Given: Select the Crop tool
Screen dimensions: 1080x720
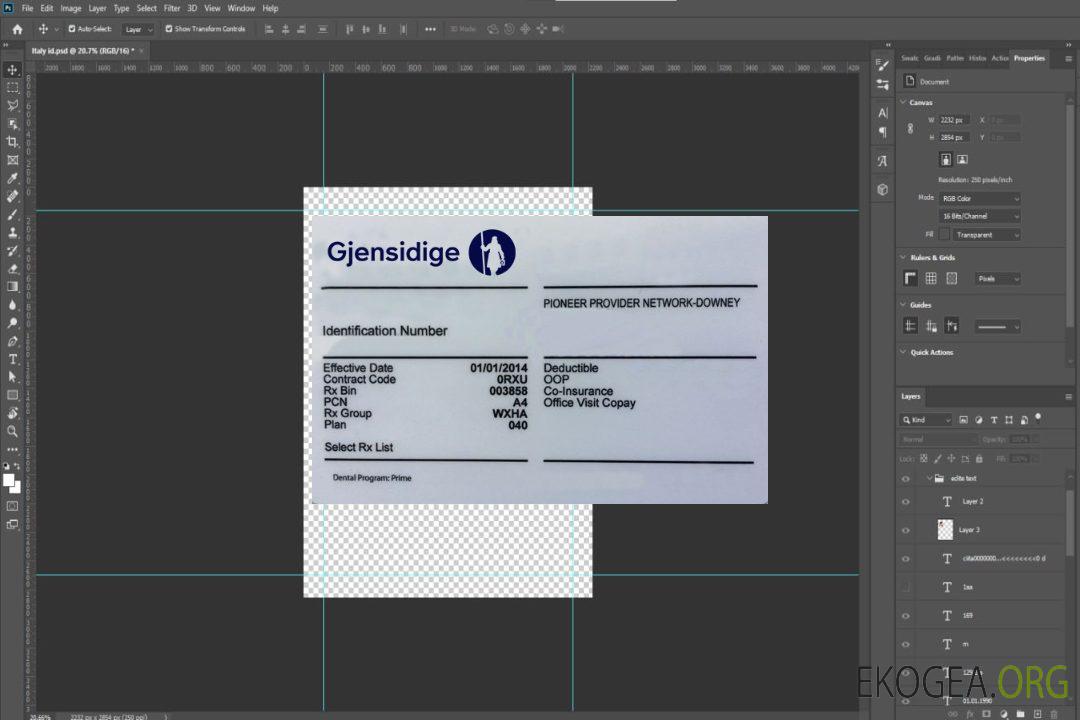Looking at the screenshot, I should click(12, 142).
